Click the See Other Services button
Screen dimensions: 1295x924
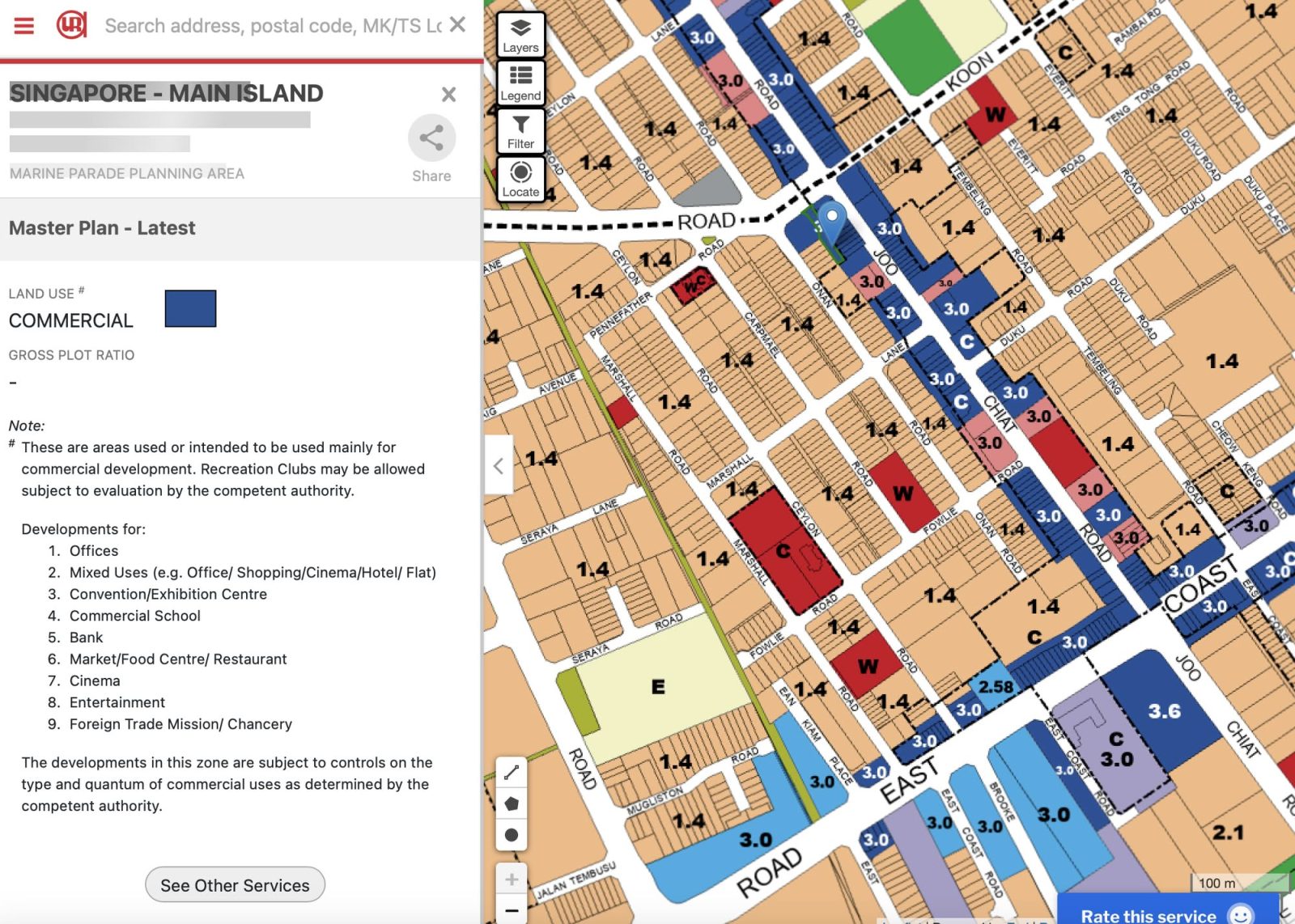235,885
